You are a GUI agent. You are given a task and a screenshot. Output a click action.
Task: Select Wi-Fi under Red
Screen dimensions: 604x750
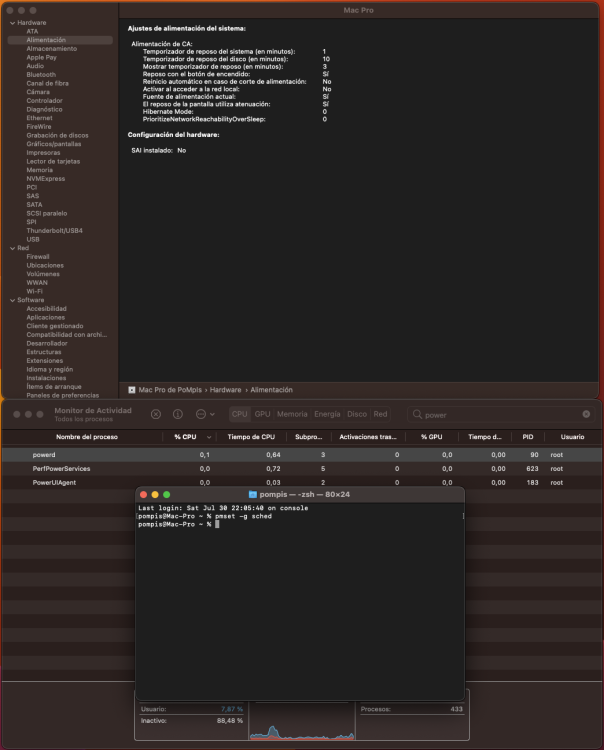pyautogui.click(x=34, y=291)
